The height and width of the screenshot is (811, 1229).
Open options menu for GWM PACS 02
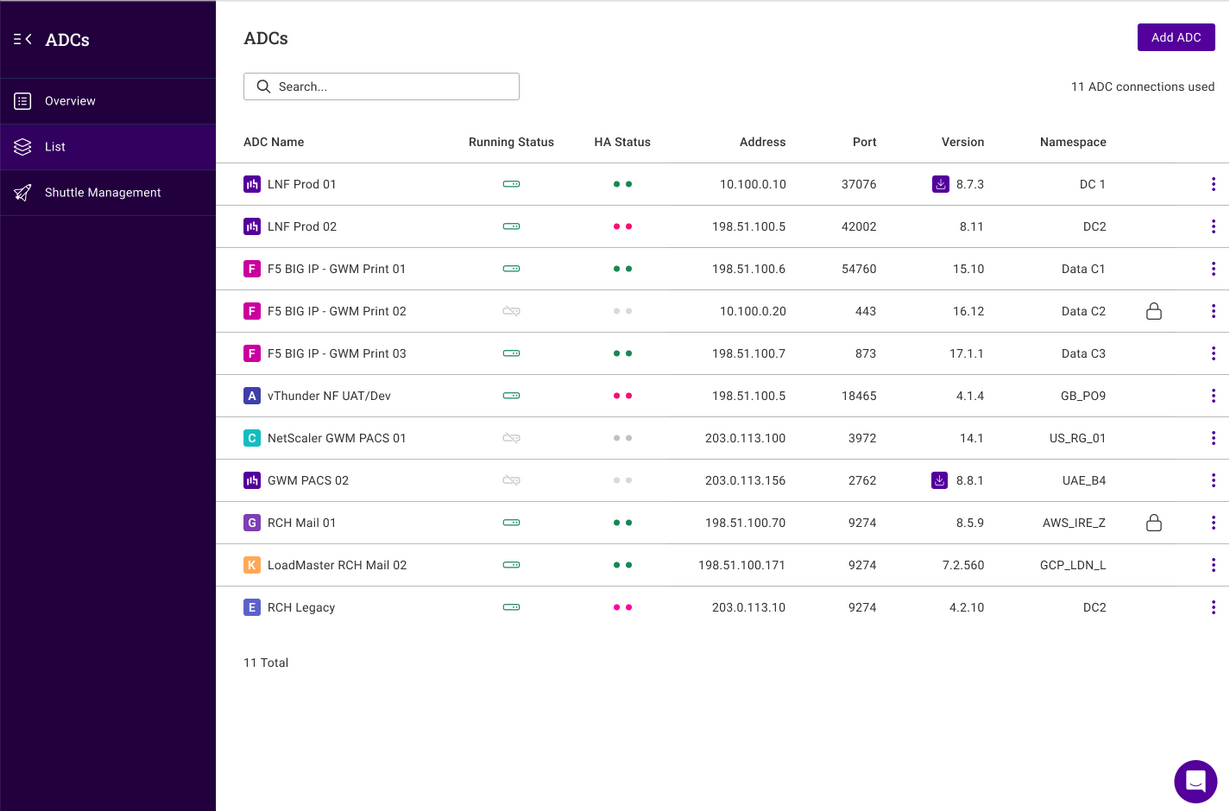1213,481
